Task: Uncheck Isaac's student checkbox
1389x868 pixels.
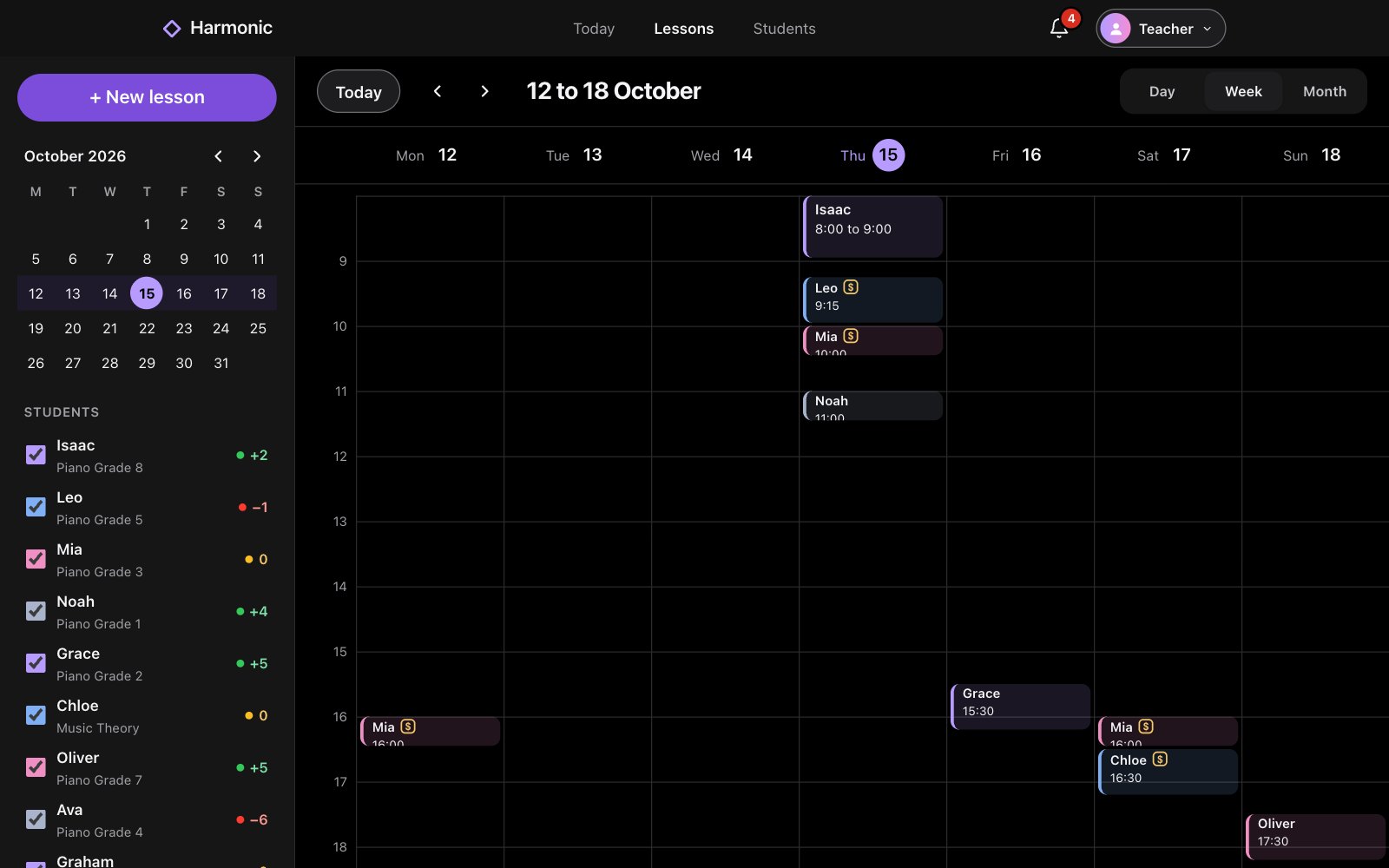Action: pyautogui.click(x=36, y=455)
